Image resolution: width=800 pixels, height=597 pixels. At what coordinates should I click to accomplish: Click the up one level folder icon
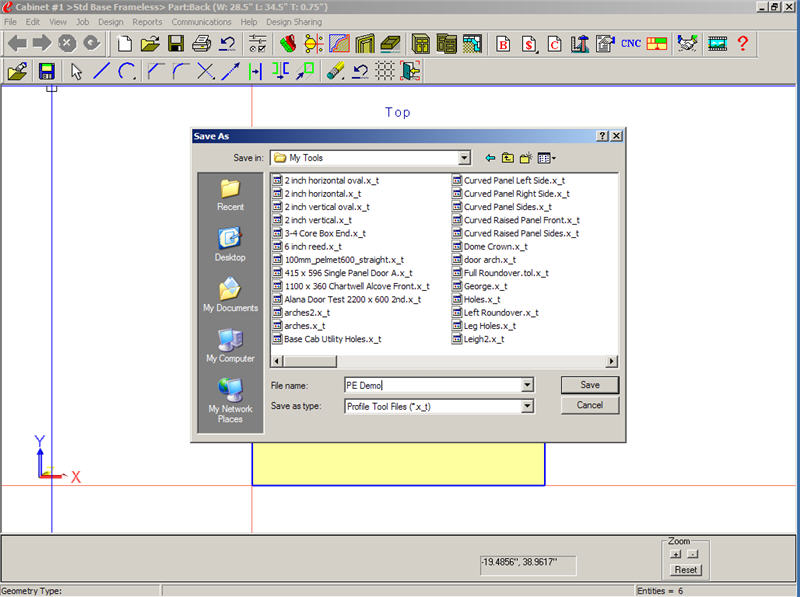pyautogui.click(x=508, y=158)
